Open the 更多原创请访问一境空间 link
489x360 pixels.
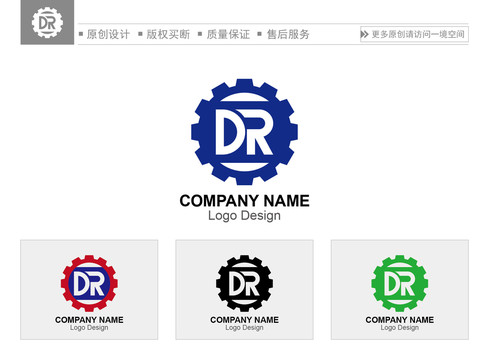coord(414,34)
